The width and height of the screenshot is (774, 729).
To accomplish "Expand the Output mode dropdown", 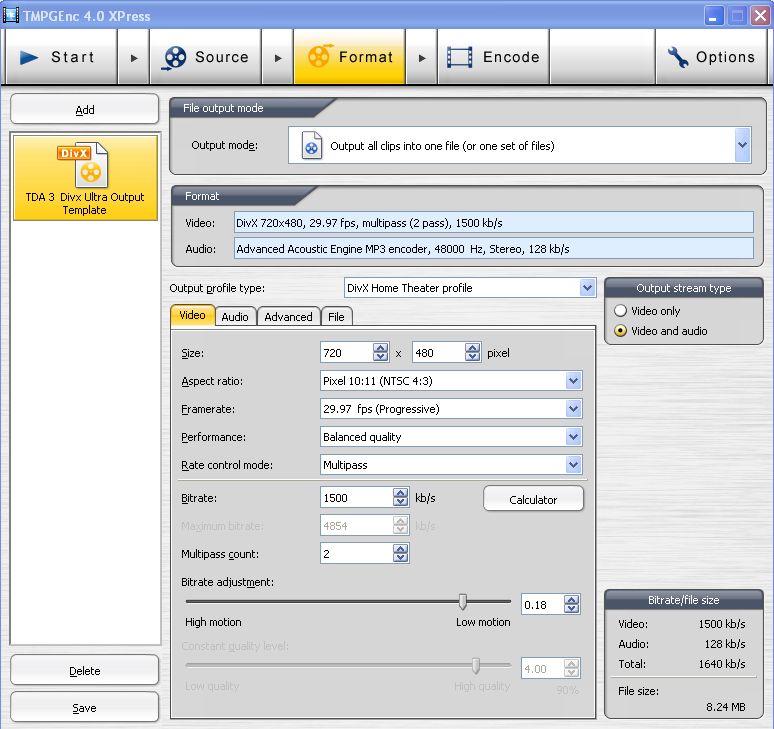I will tap(742, 145).
